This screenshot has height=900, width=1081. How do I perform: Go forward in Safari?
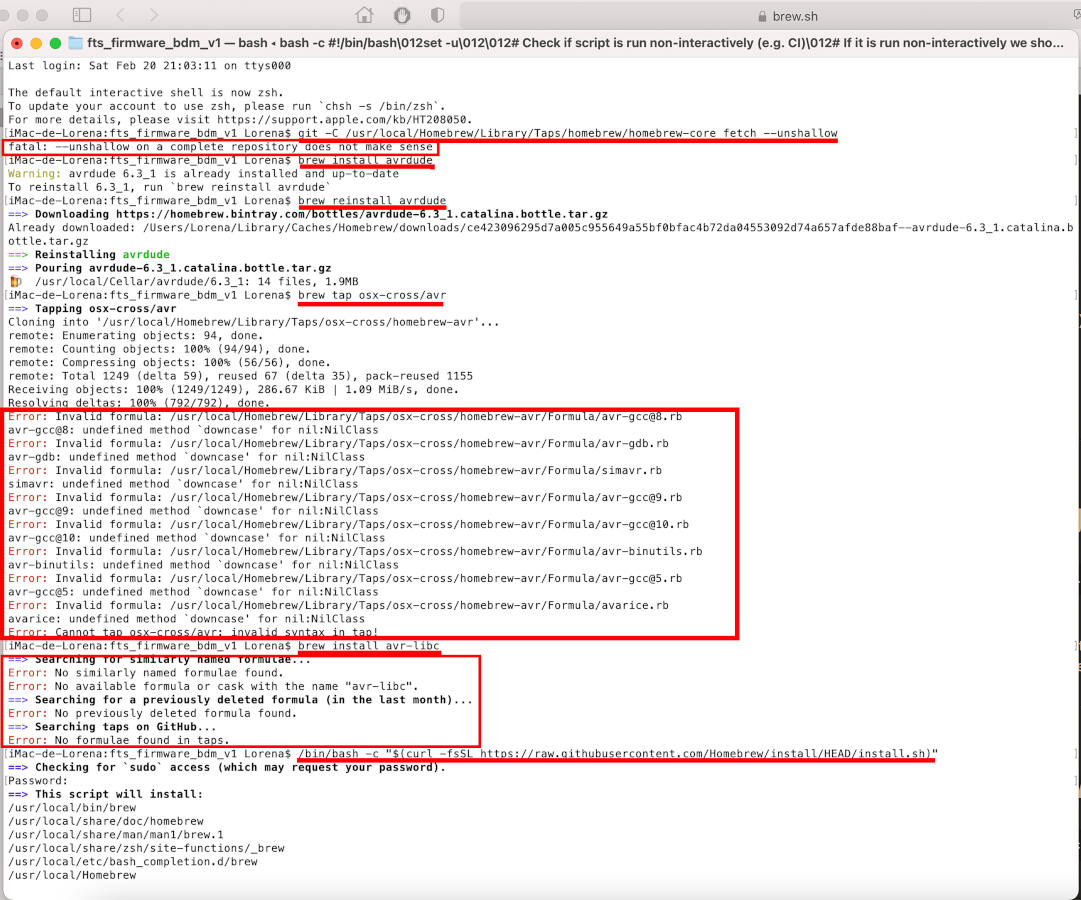(x=154, y=14)
